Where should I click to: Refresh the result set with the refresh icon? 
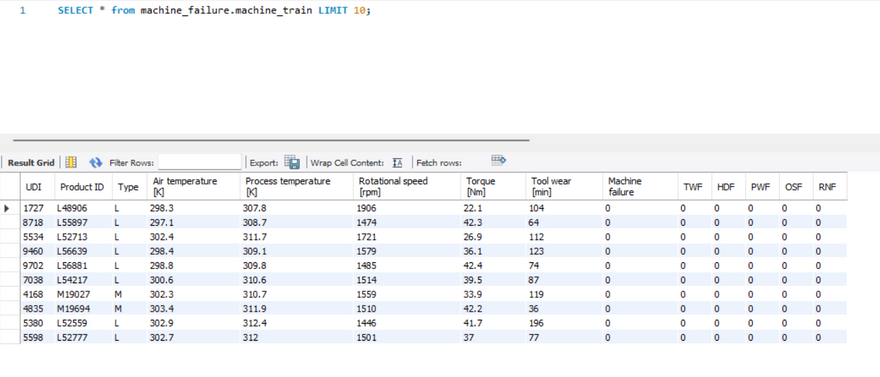pyautogui.click(x=96, y=163)
